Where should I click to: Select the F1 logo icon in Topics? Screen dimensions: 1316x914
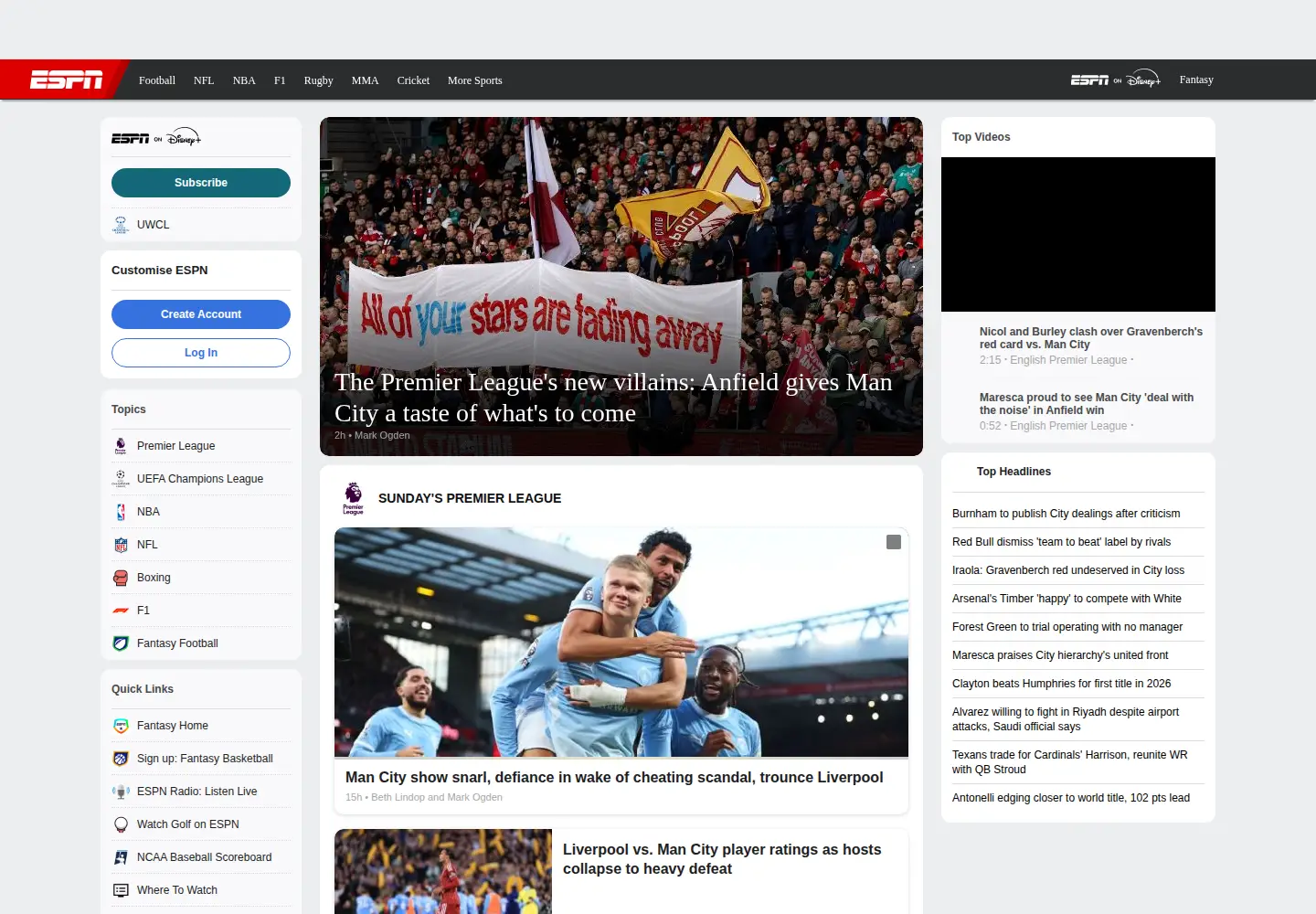[121, 611]
